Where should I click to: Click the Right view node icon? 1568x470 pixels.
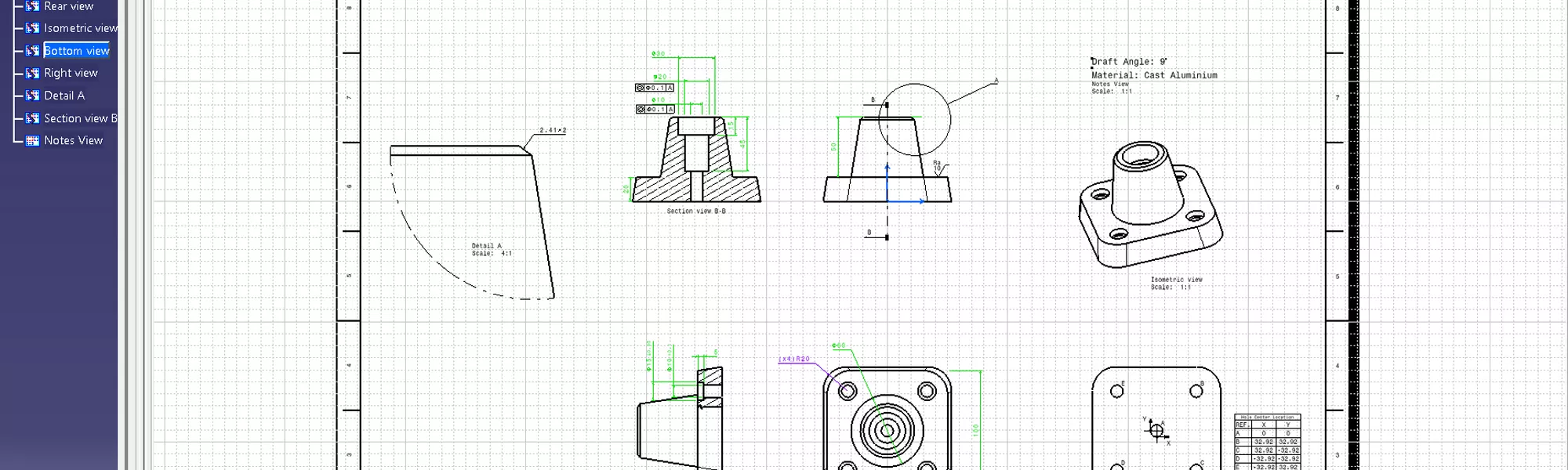click(x=32, y=73)
